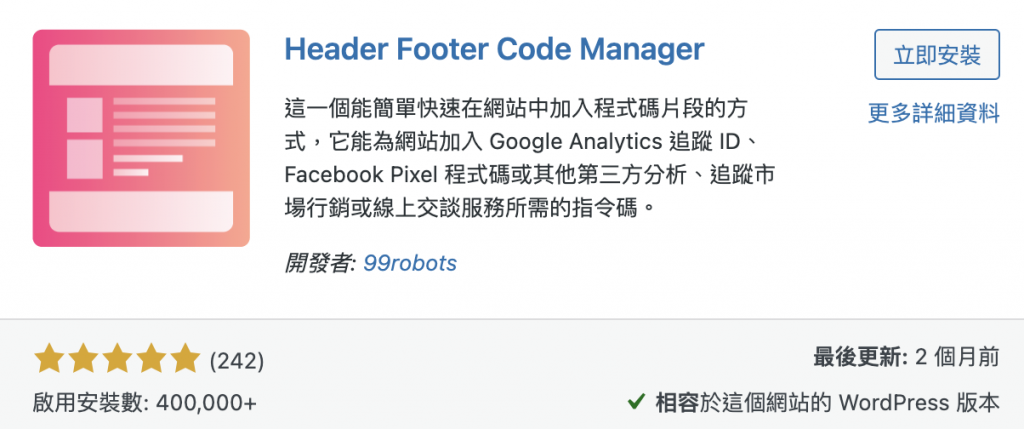Select the (242) rating count
1024x429 pixels.
(x=236, y=360)
